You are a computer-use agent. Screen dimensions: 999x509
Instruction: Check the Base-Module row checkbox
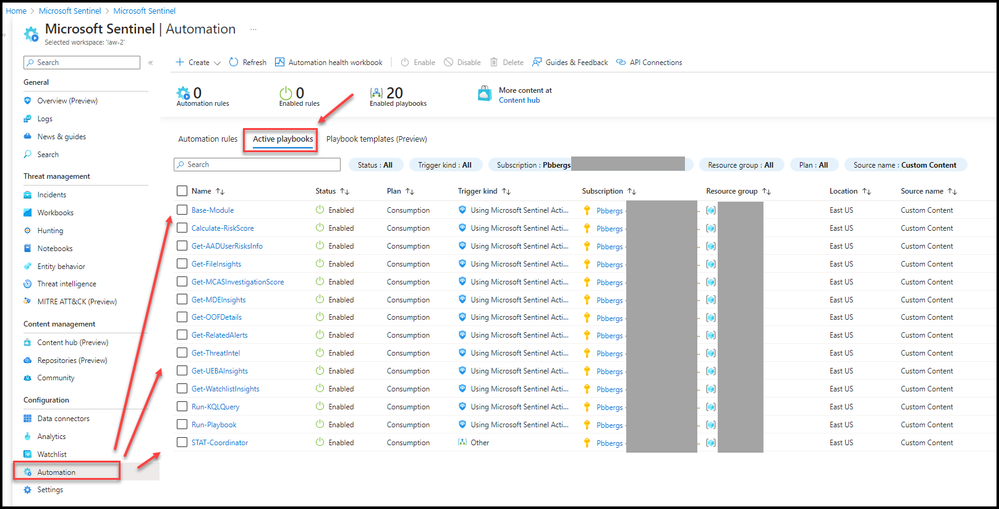point(182,210)
